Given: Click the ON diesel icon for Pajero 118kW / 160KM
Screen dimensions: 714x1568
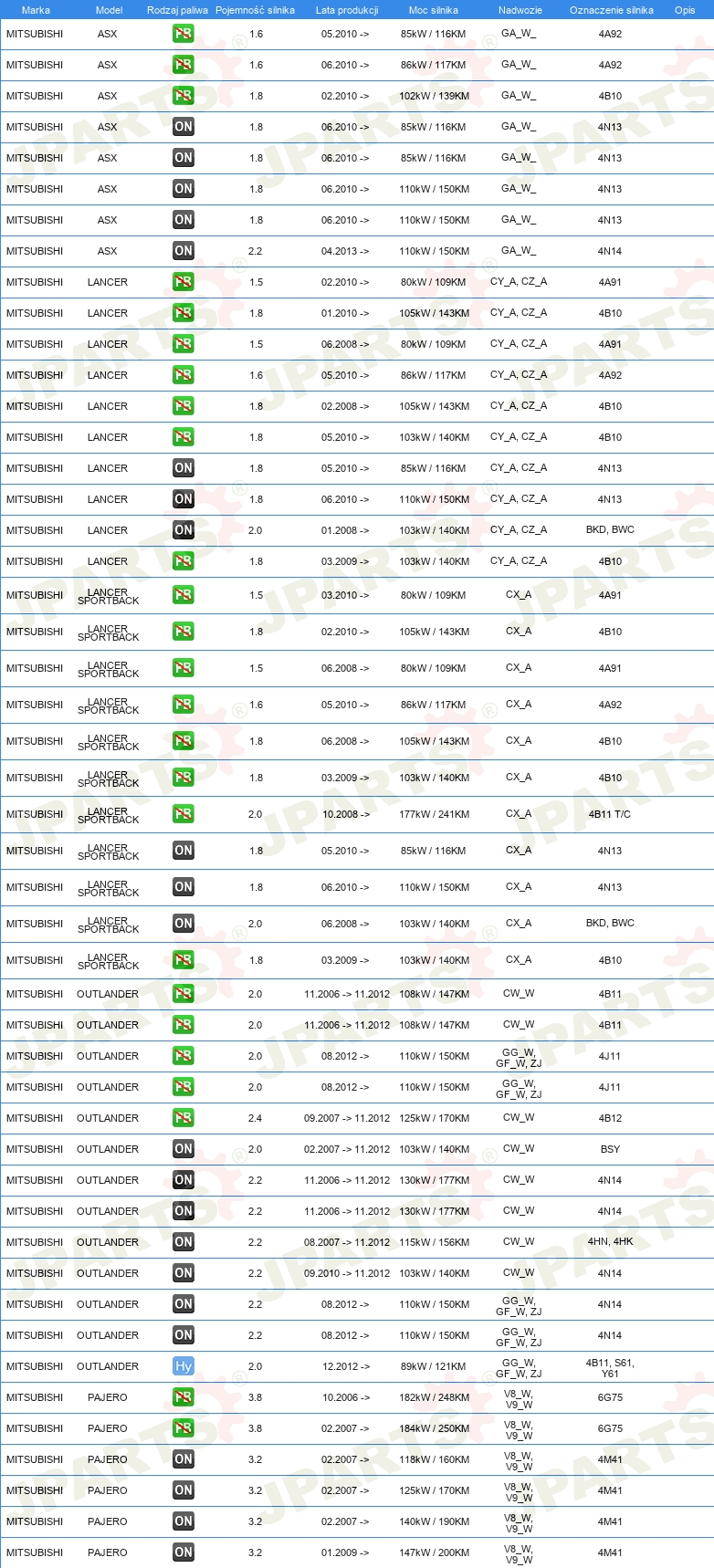Looking at the screenshot, I should (184, 1459).
